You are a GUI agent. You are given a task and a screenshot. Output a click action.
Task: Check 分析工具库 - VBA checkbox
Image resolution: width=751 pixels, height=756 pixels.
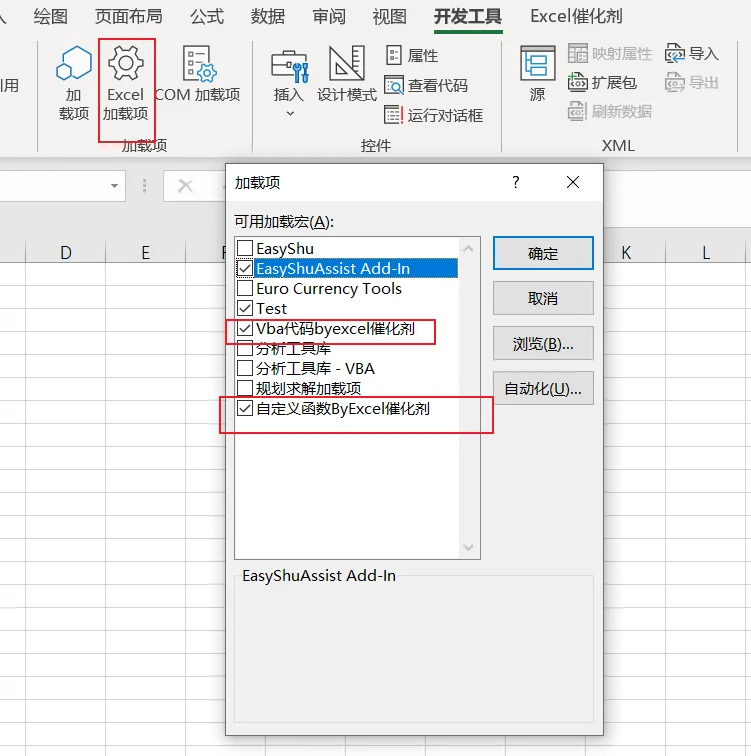point(245,368)
